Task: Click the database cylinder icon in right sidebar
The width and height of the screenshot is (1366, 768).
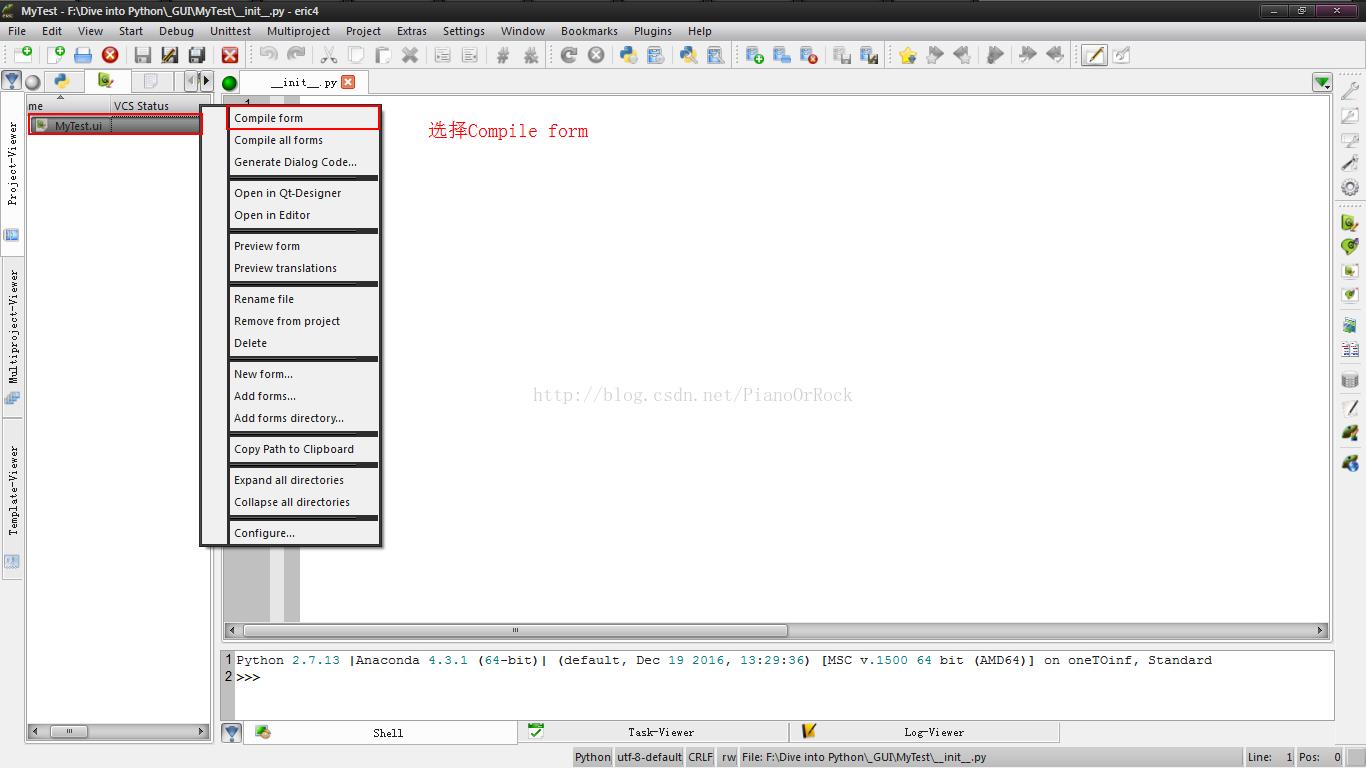Action: pyautogui.click(x=1350, y=380)
